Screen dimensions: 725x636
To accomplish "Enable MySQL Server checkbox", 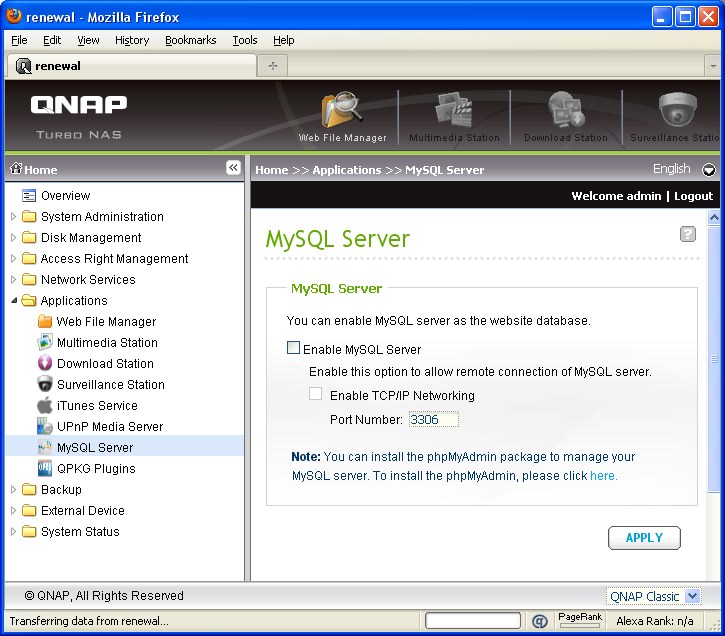I will pyautogui.click(x=293, y=348).
